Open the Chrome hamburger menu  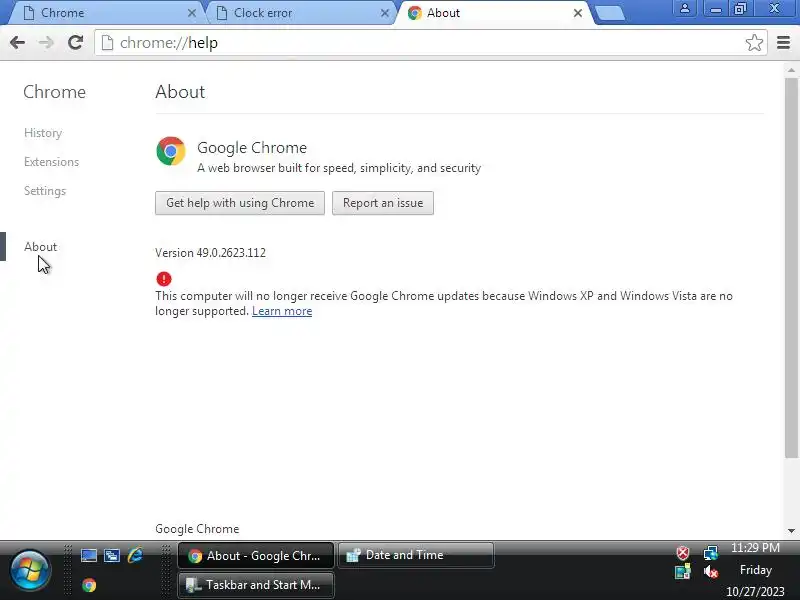pyautogui.click(x=784, y=43)
